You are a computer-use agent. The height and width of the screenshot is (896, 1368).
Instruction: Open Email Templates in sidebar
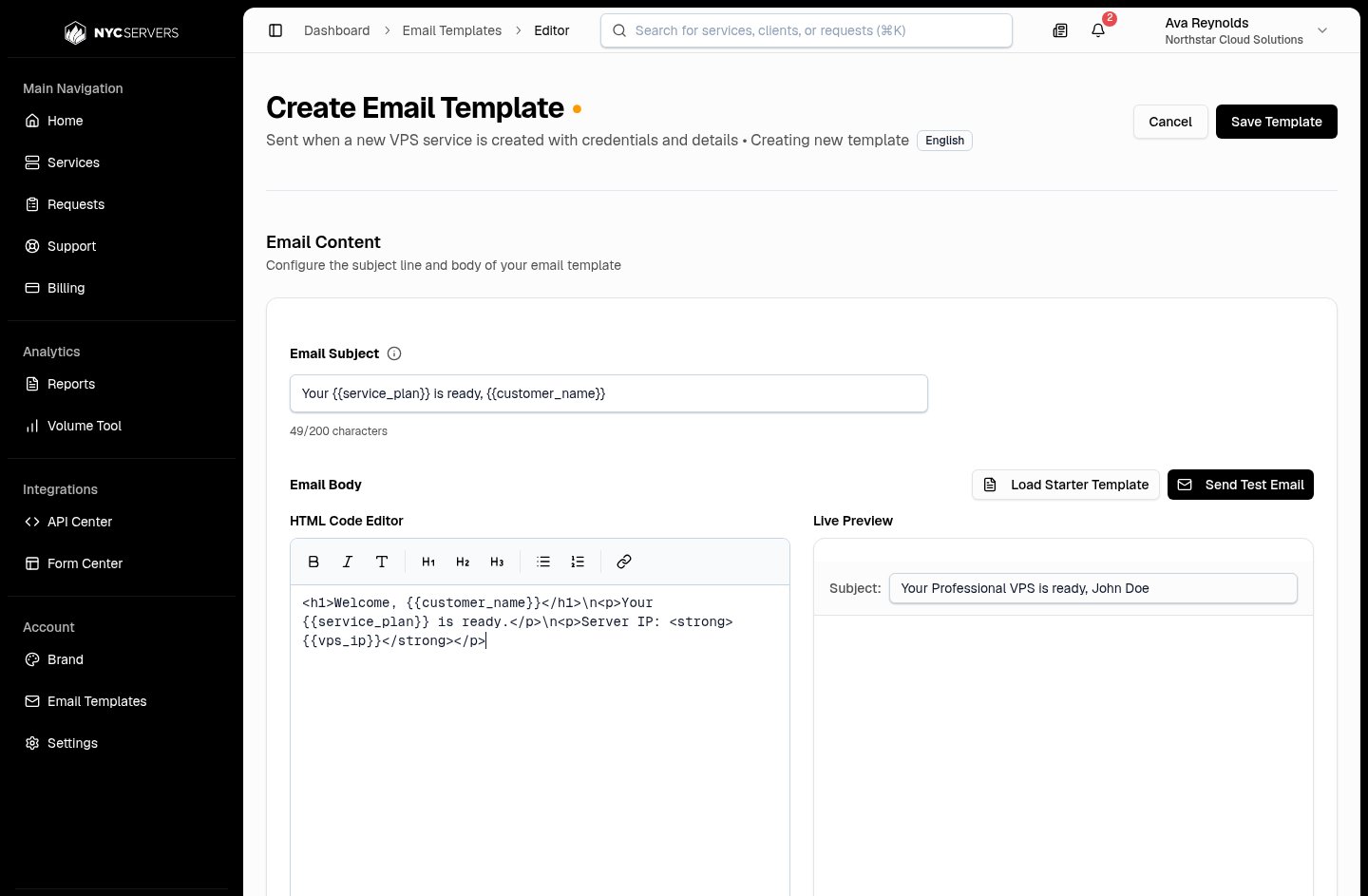(x=122, y=701)
